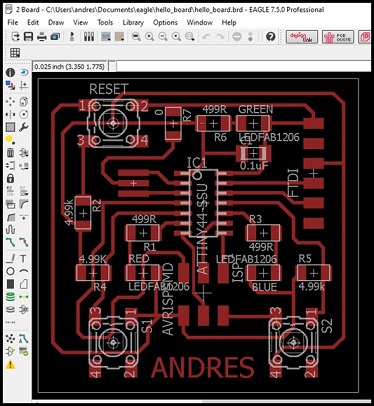Select the Autorouter tool
Image resolution: width=374 pixels, height=406 pixels.
click(x=23, y=339)
